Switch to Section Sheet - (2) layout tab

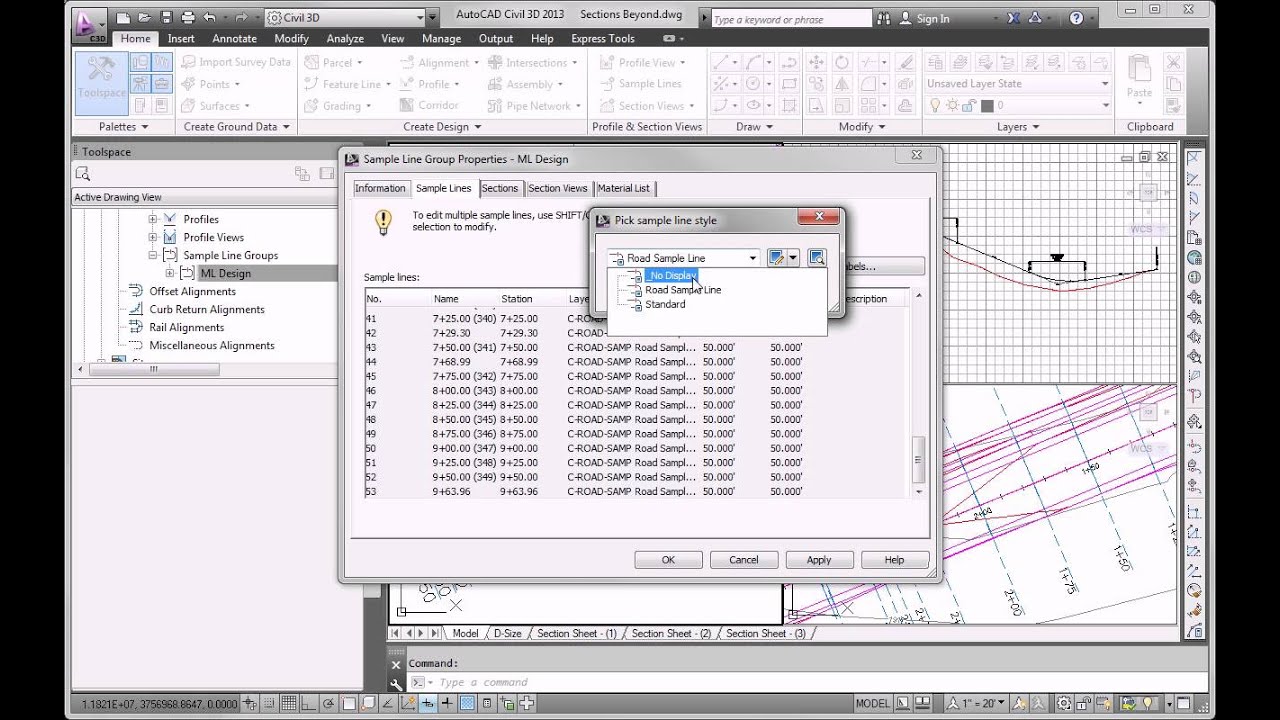coord(671,633)
